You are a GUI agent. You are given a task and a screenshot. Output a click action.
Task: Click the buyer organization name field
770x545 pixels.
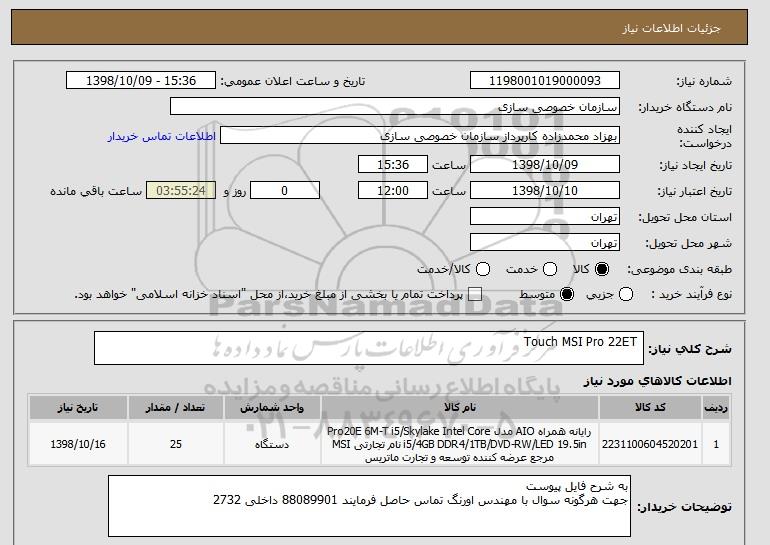395,107
